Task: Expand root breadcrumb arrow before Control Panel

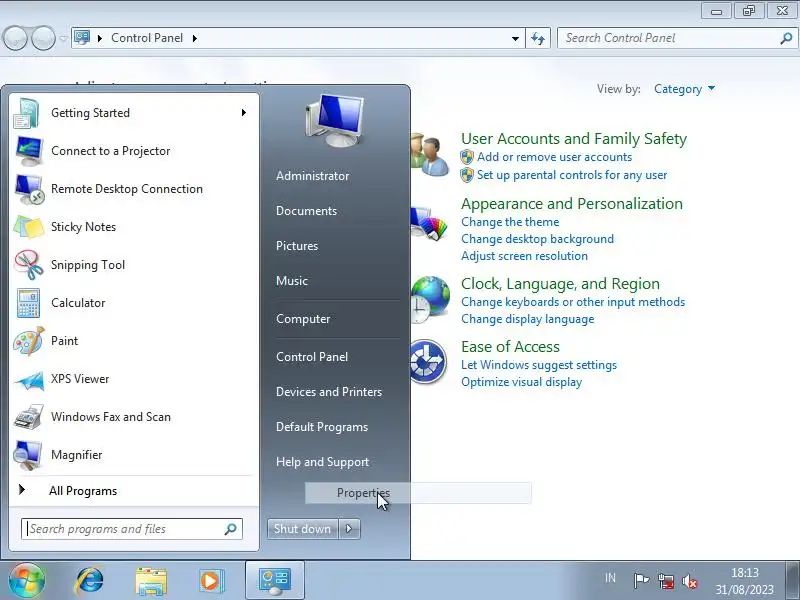Action: pyautogui.click(x=100, y=38)
